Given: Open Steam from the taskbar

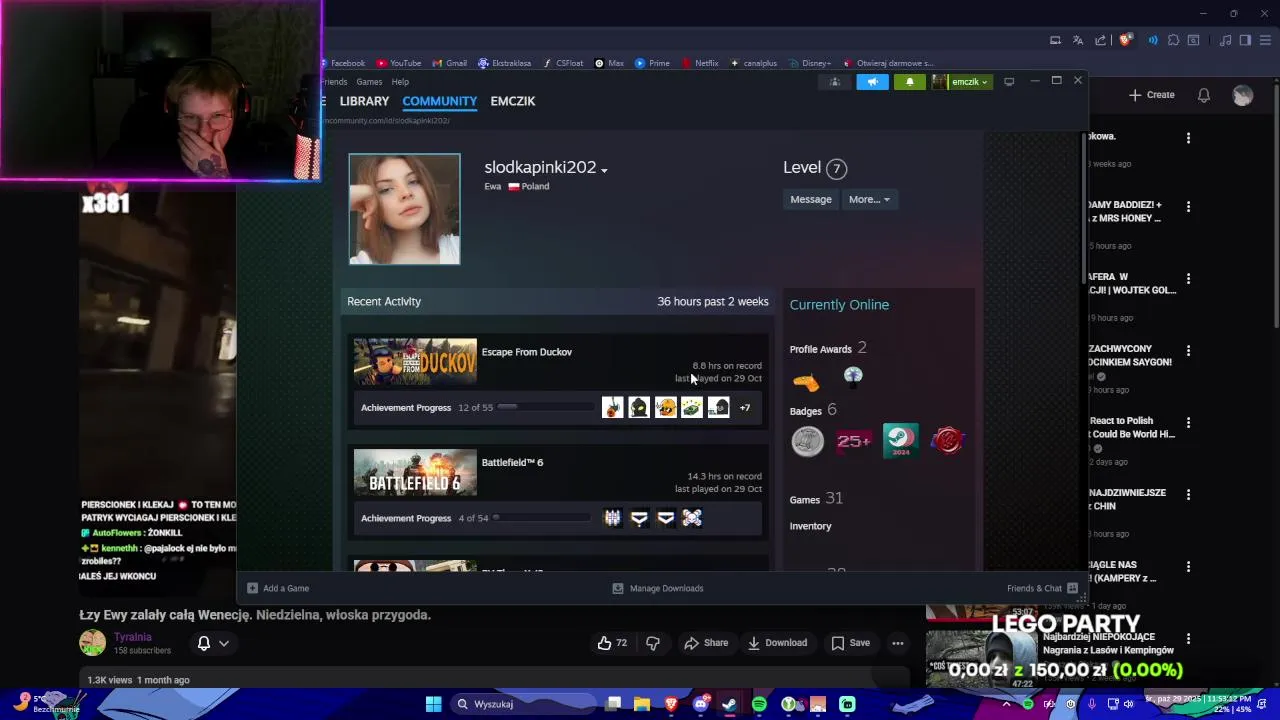Looking at the screenshot, I should [730, 704].
